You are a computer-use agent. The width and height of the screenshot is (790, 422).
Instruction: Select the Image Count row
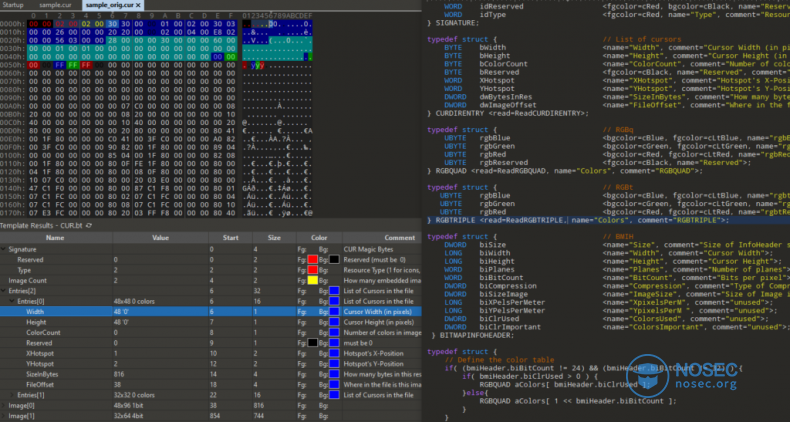point(211,280)
